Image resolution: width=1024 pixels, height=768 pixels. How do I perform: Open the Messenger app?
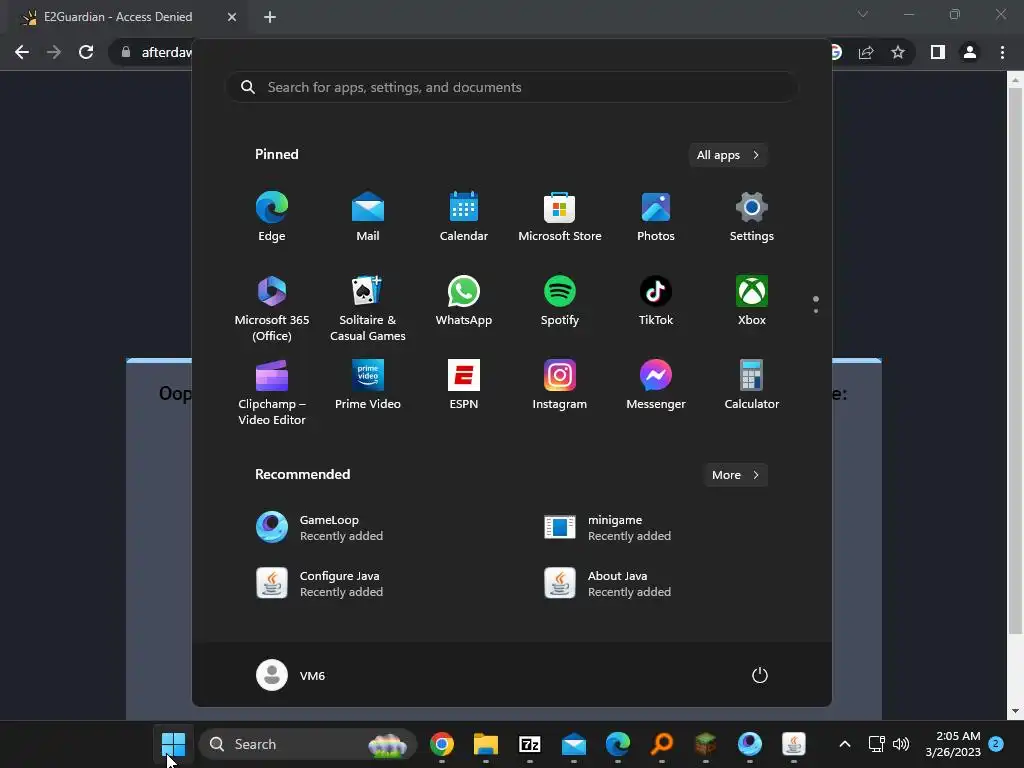click(x=656, y=385)
